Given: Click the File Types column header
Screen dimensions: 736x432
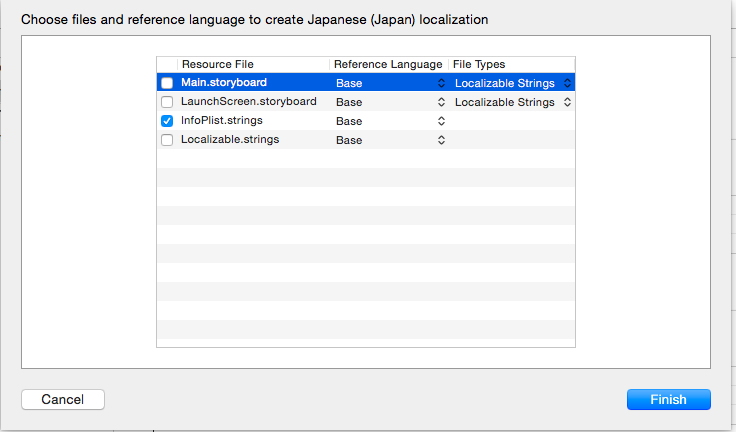Looking at the screenshot, I should pos(479,64).
